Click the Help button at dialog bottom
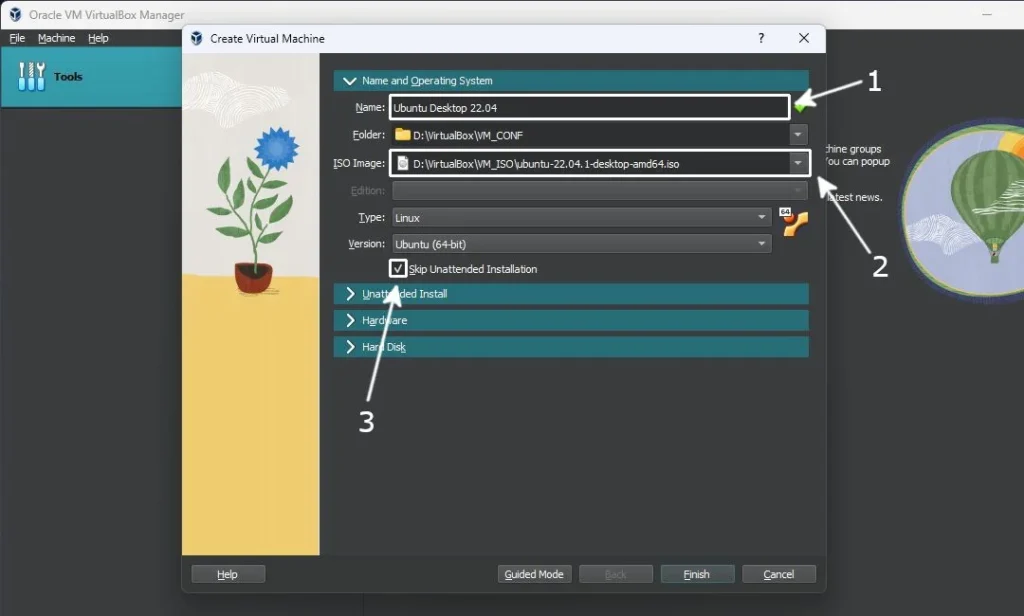Screen dimensions: 1024x616 pos(228,574)
